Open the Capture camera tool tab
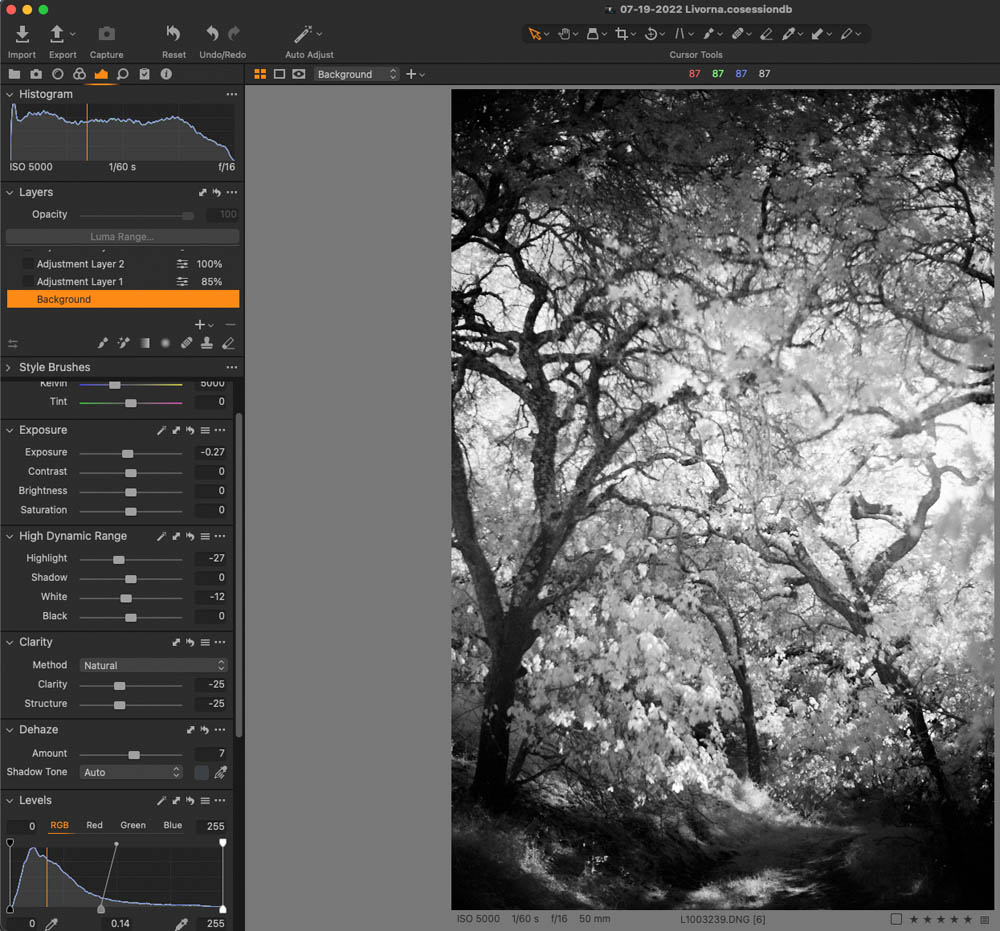Image resolution: width=1000 pixels, height=931 pixels. (x=36, y=74)
